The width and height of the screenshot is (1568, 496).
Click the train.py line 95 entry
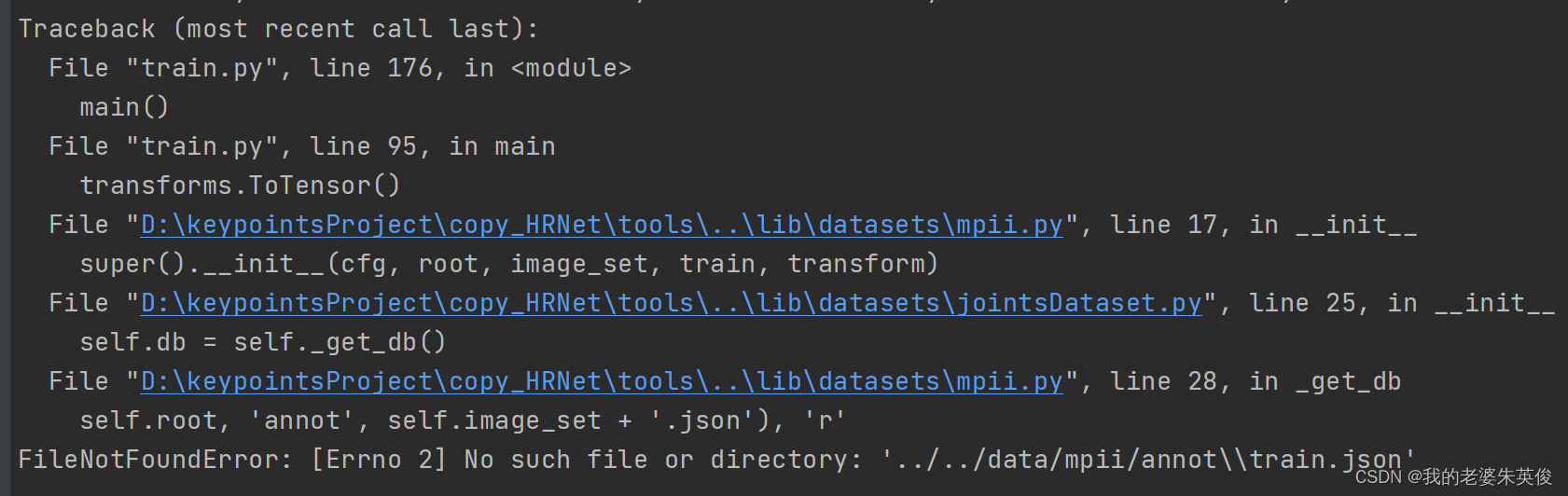(x=302, y=146)
